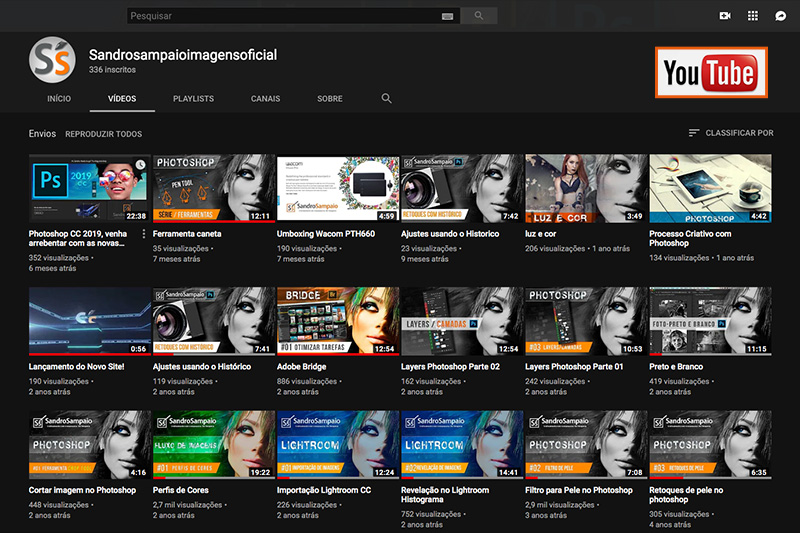Click watch later clock on Photoshop CC 2019 thumbnail

[140, 164]
